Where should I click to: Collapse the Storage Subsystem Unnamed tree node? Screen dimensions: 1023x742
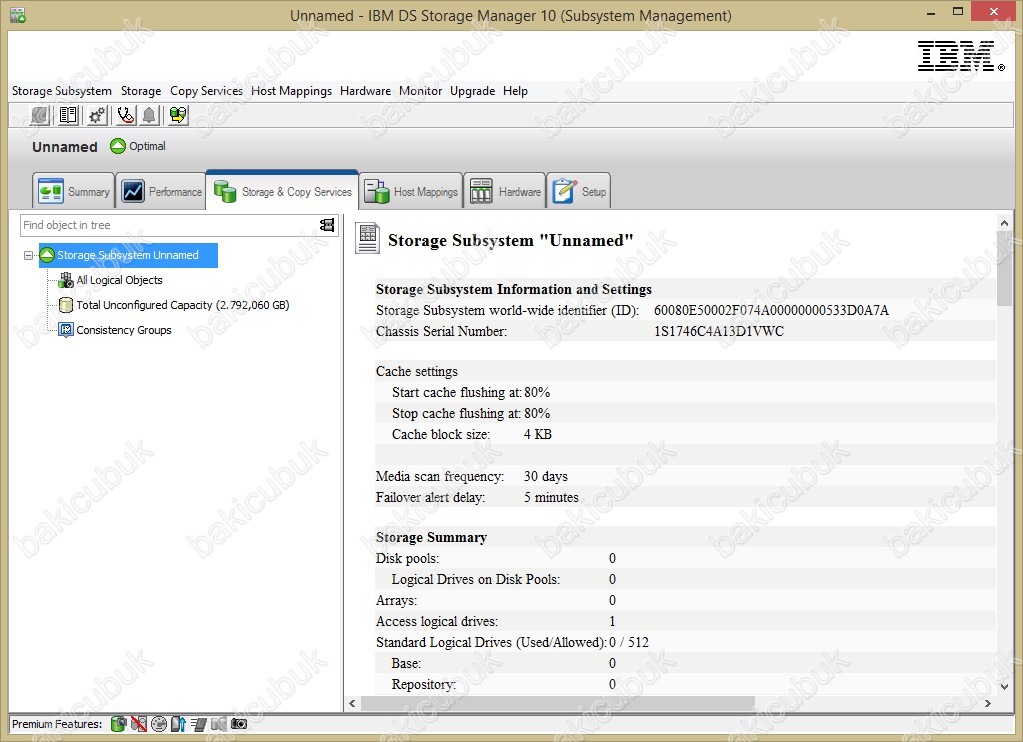tap(28, 256)
